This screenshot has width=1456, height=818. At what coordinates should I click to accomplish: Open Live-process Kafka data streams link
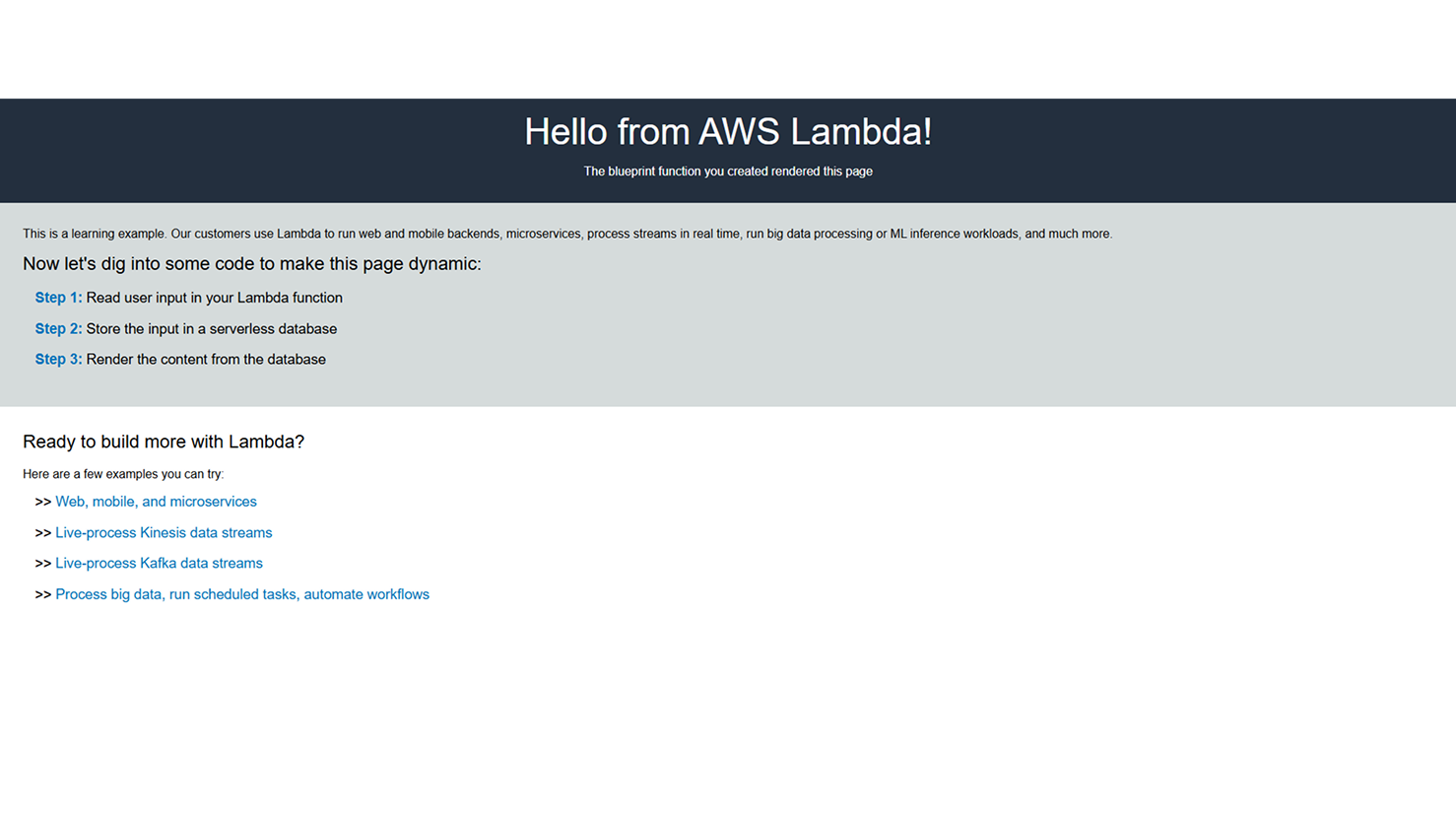click(159, 564)
